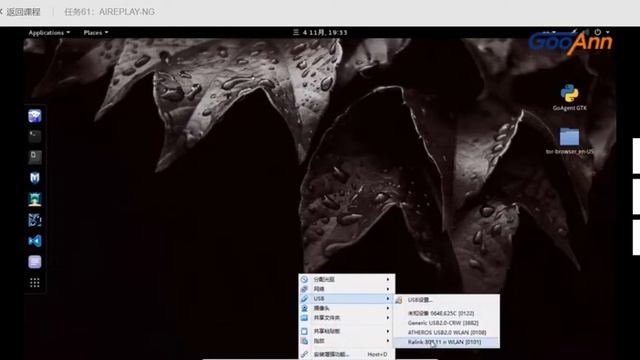Click the clock showing 4 11月, 19:33
Screen dimensions: 640x360
(320, 33)
